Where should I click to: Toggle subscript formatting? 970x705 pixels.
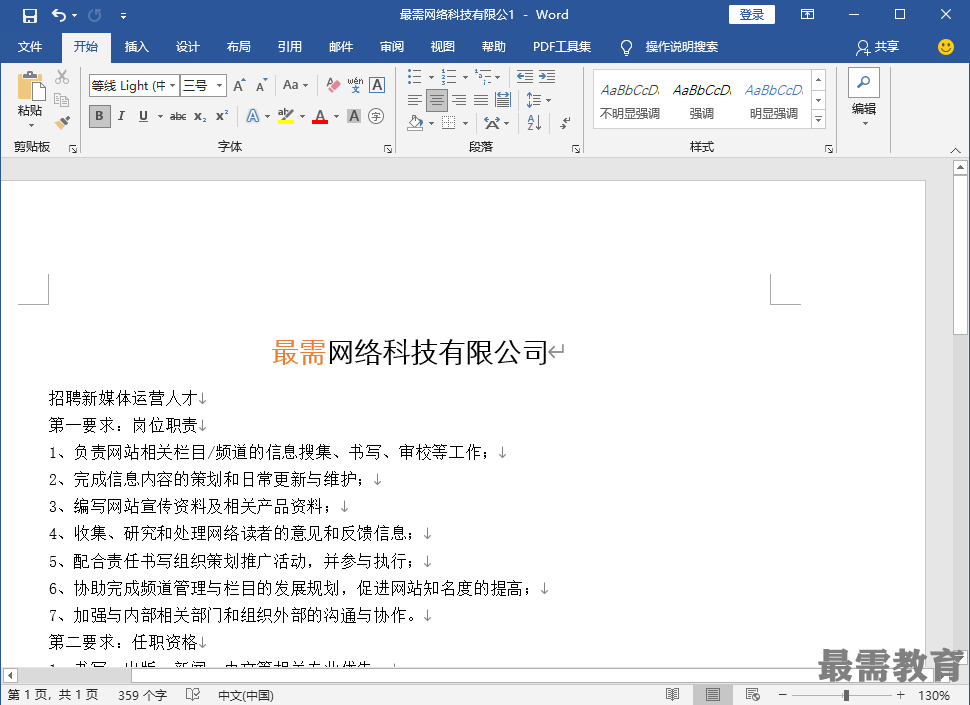click(200, 116)
